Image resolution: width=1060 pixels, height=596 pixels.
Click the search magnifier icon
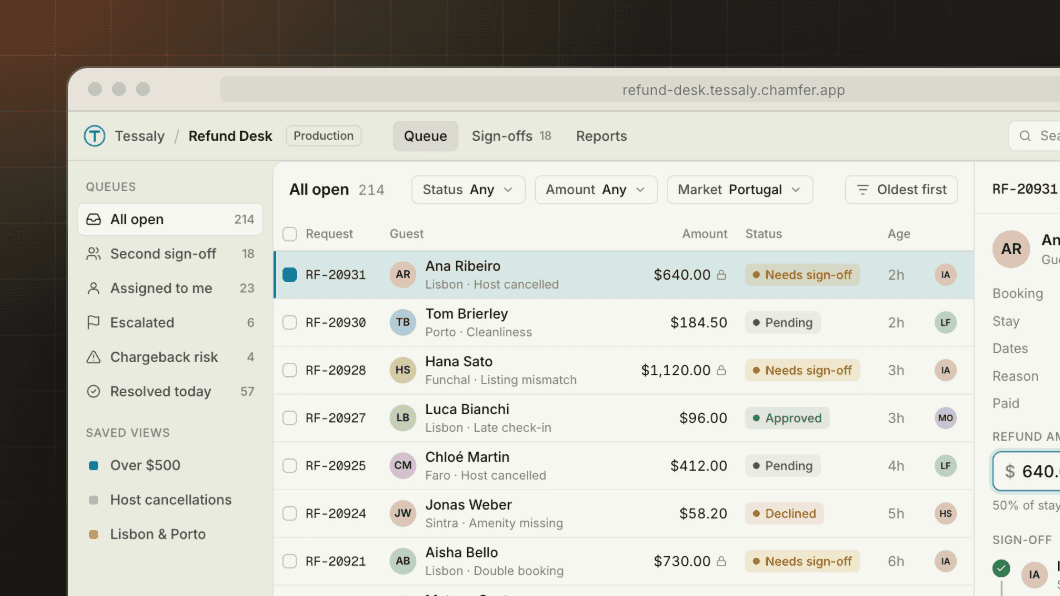coord(1026,136)
